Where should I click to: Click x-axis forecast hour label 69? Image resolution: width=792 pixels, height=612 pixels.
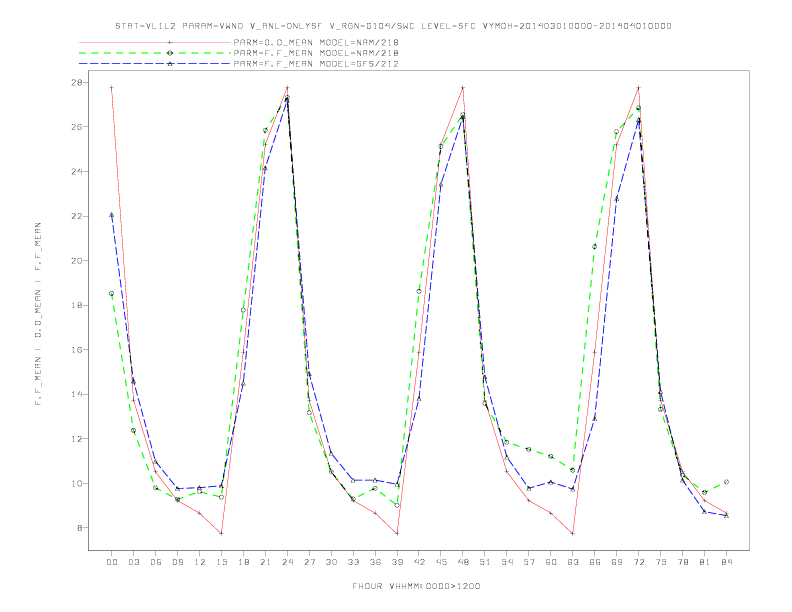pos(617,562)
